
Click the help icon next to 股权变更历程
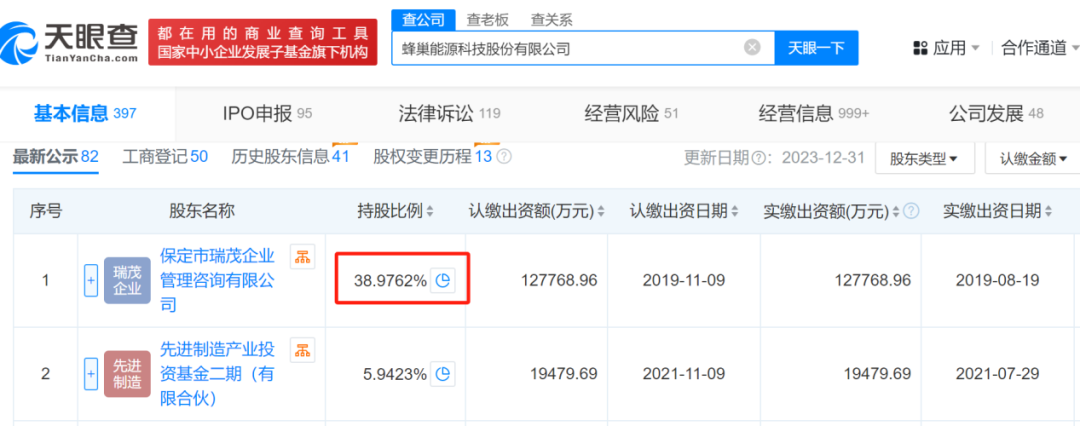point(504,157)
